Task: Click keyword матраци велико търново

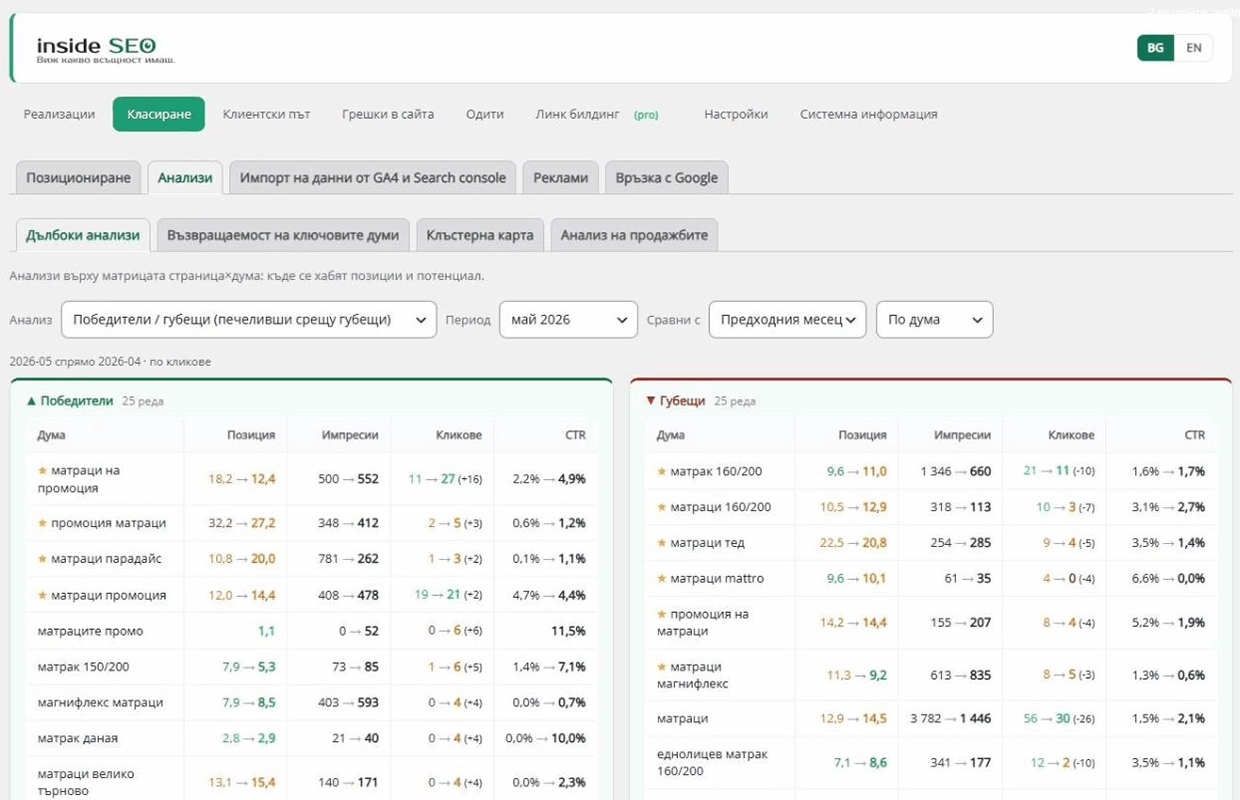Action: (x=85, y=782)
